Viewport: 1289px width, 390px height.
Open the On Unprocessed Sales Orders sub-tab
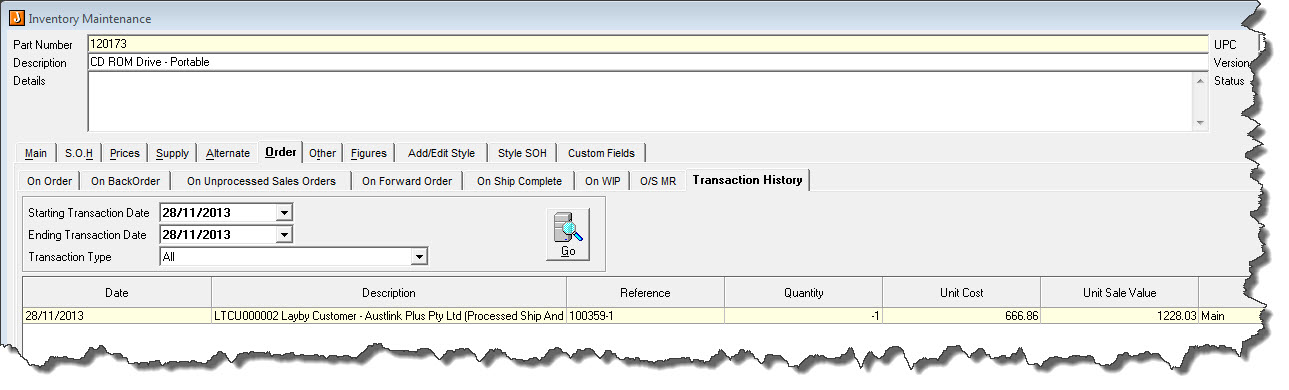pos(260,181)
